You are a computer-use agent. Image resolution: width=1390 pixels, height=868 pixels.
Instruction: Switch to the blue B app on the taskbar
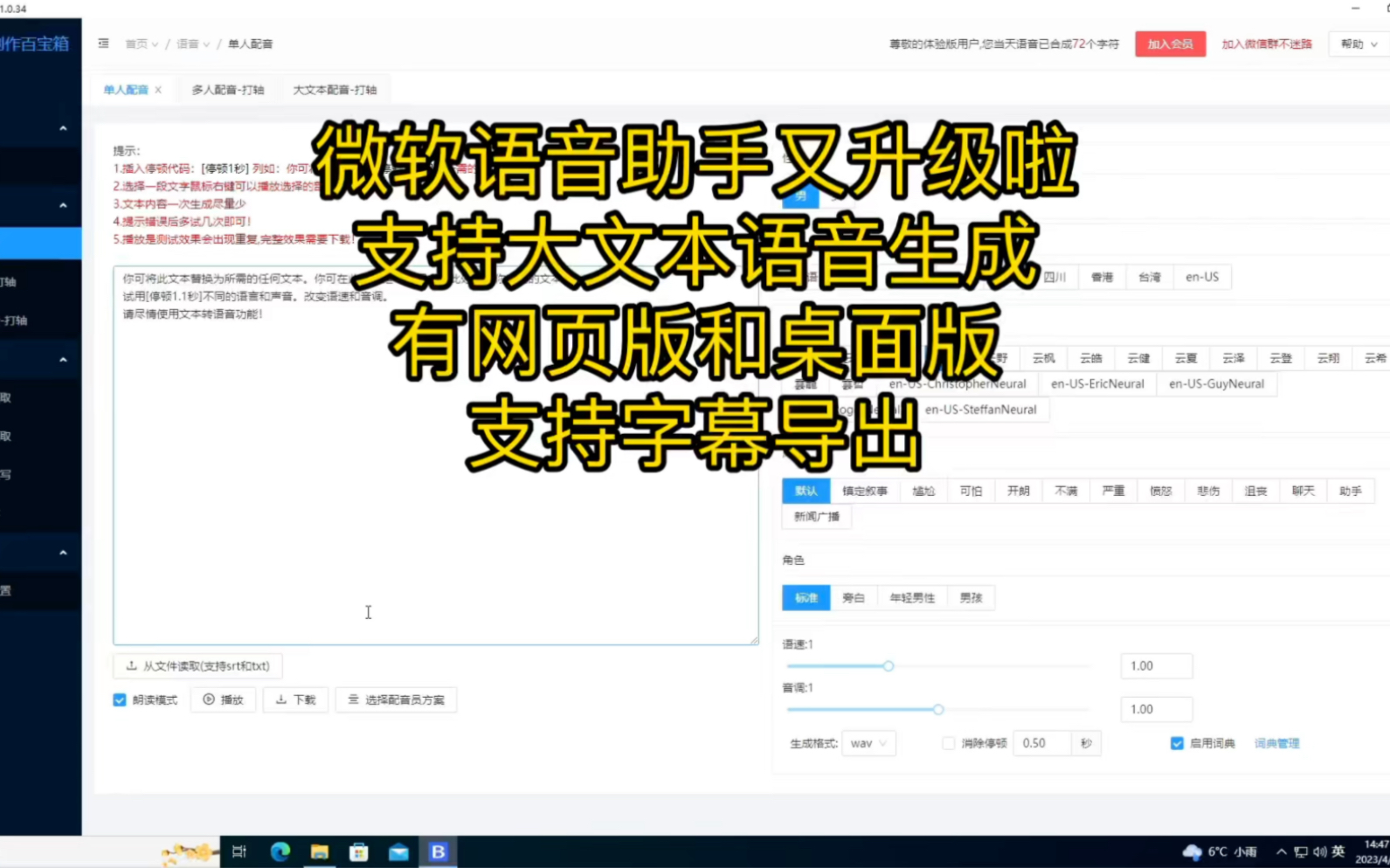(x=439, y=851)
